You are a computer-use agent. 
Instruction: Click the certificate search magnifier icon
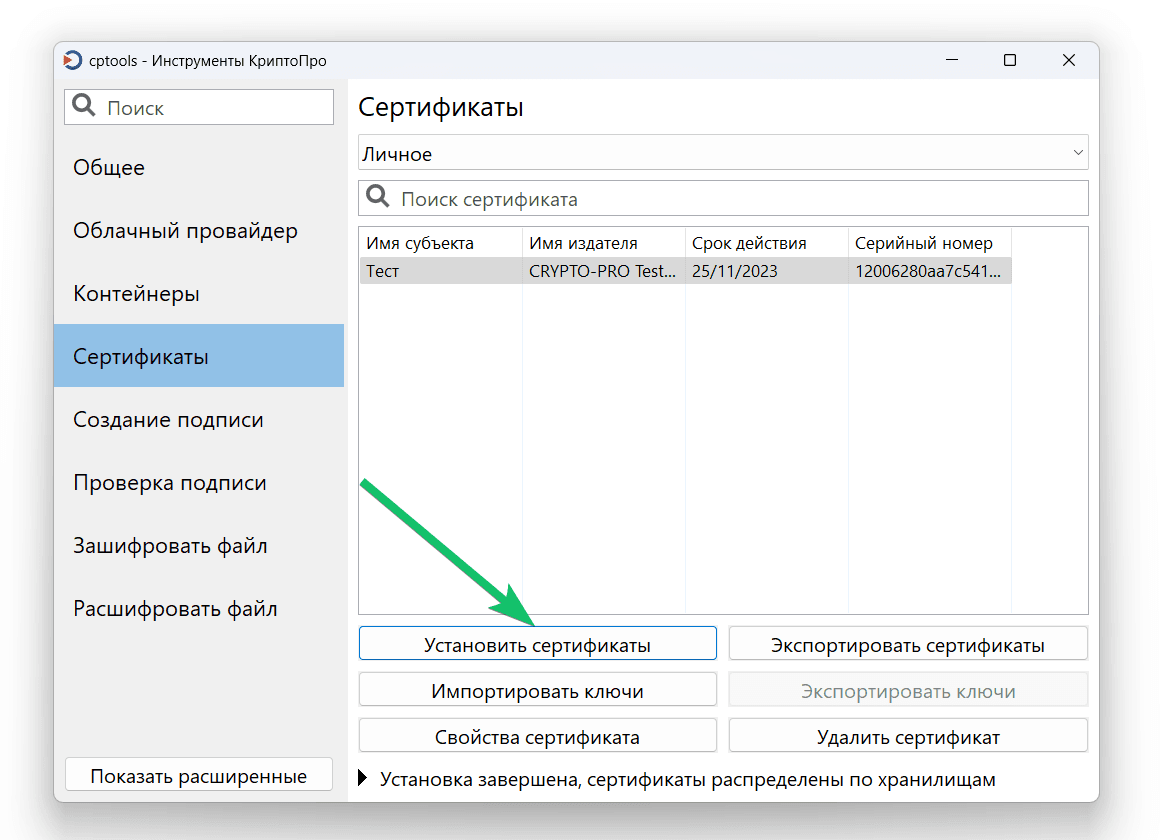[x=378, y=197]
